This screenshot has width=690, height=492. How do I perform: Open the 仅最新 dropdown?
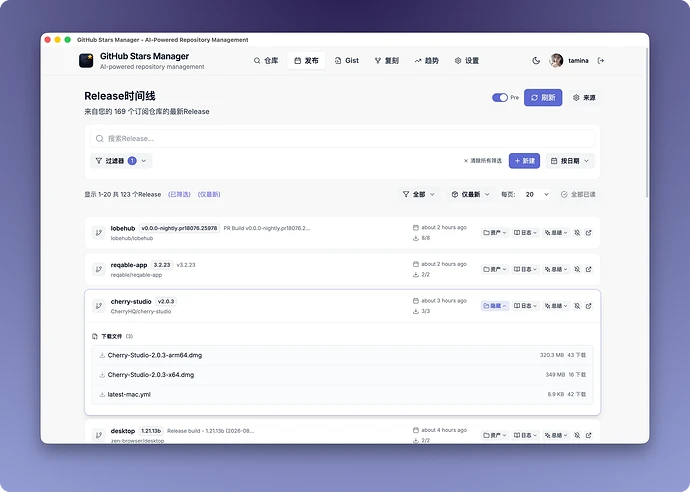(x=470, y=194)
